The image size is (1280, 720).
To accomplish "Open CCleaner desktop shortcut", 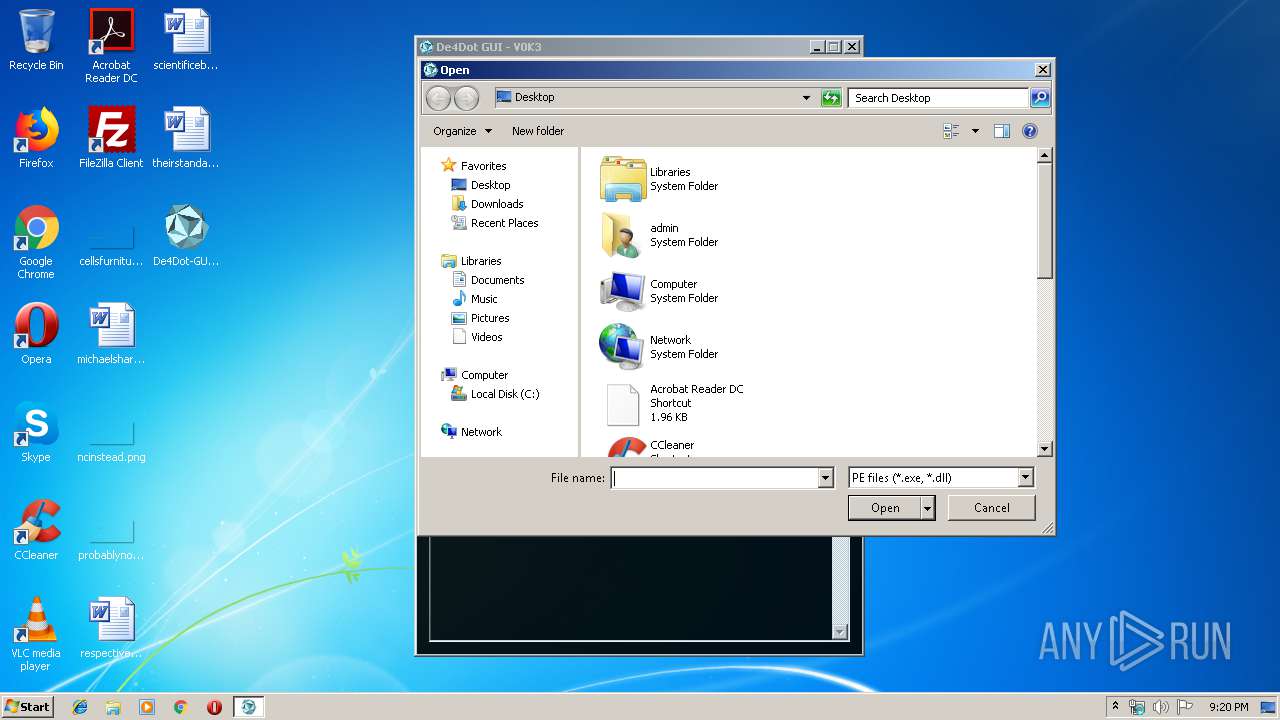I will pyautogui.click(x=36, y=530).
